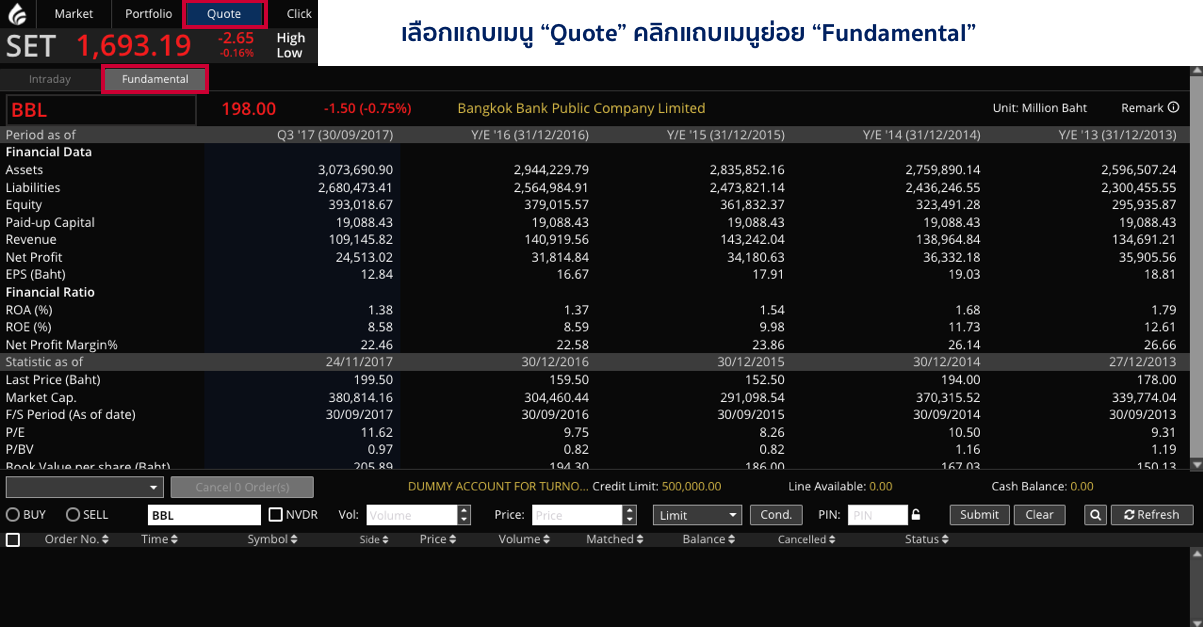Switch to the Intraday sub-tab

(50, 79)
